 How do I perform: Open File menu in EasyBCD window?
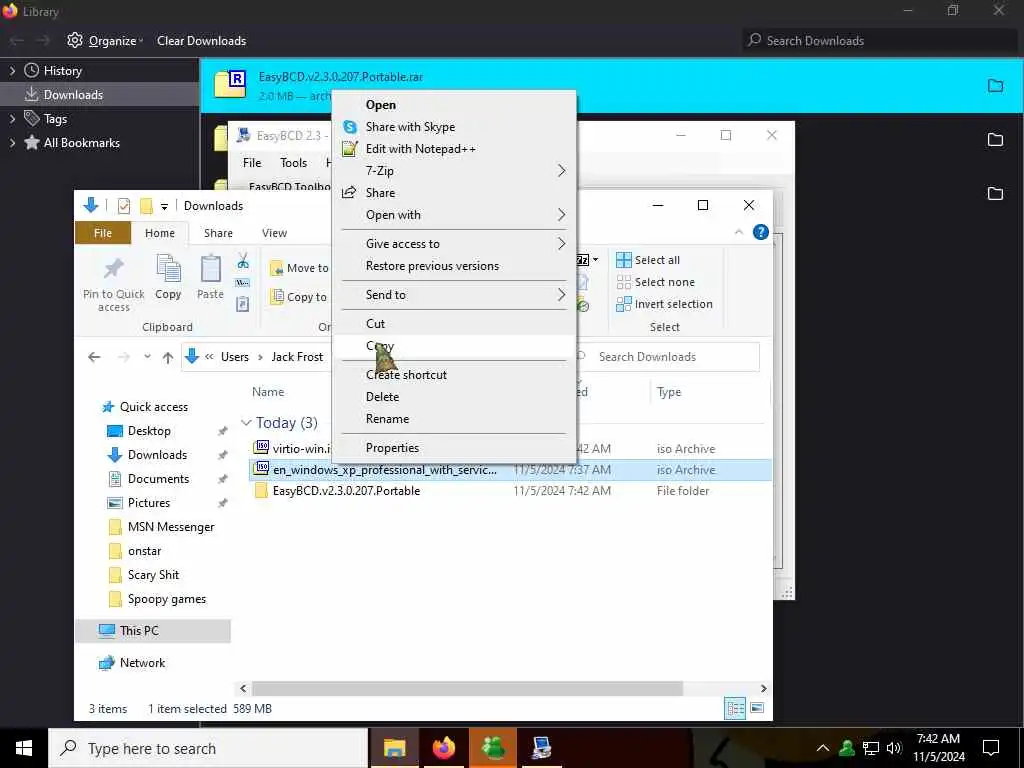pos(251,163)
